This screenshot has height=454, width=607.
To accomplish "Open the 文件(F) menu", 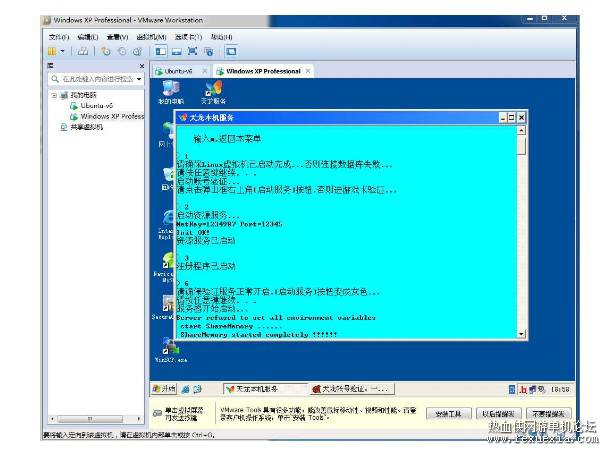I will coord(59,37).
